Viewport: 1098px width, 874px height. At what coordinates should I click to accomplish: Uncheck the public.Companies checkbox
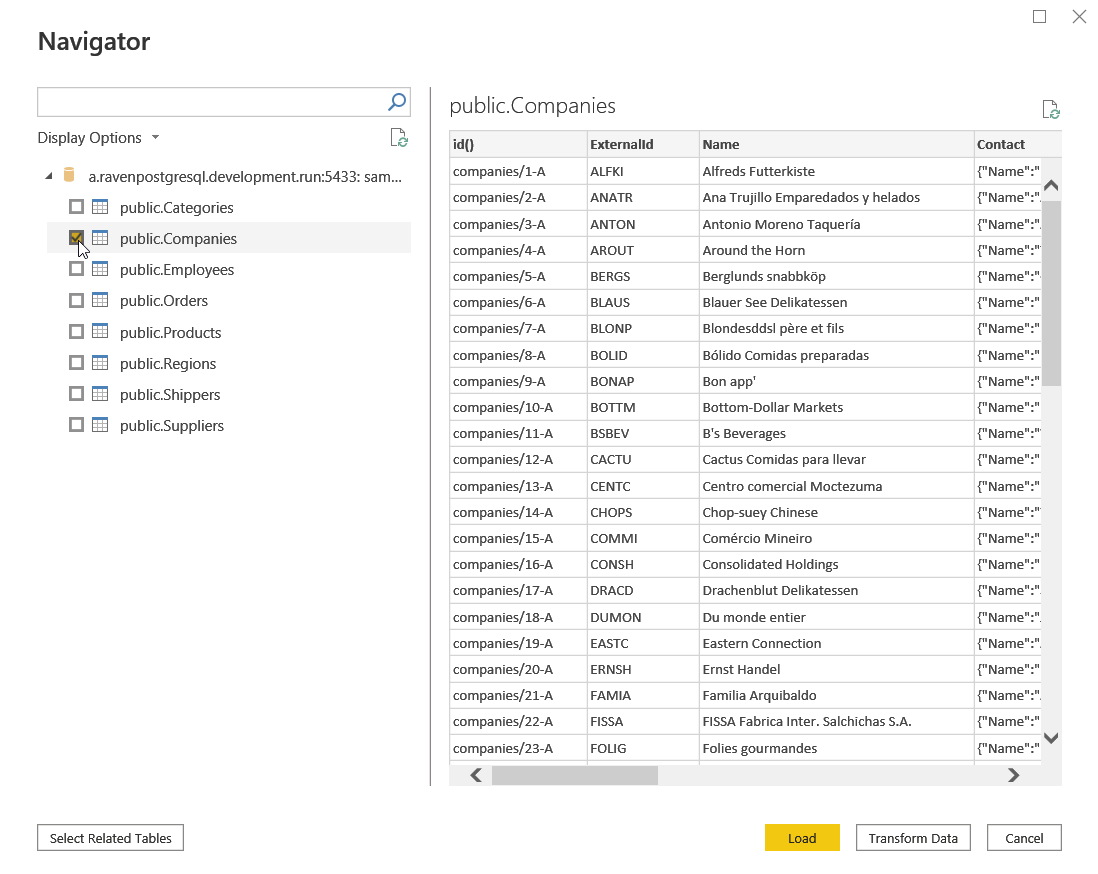(x=76, y=238)
